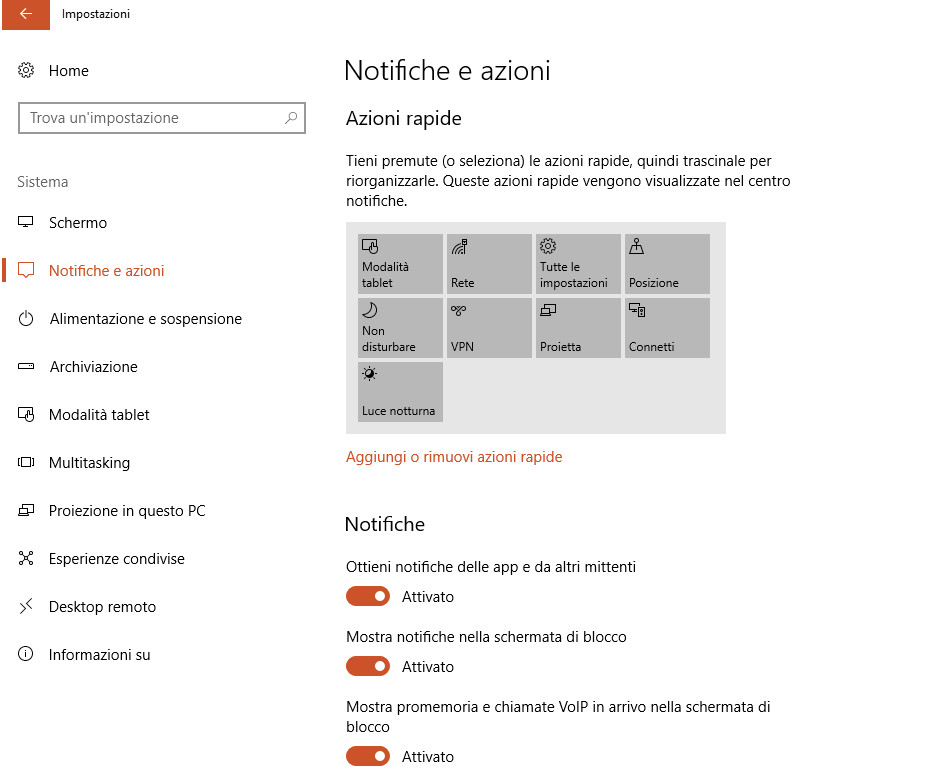
Task: Go to Alimentazione e sospensione
Action: click(145, 319)
